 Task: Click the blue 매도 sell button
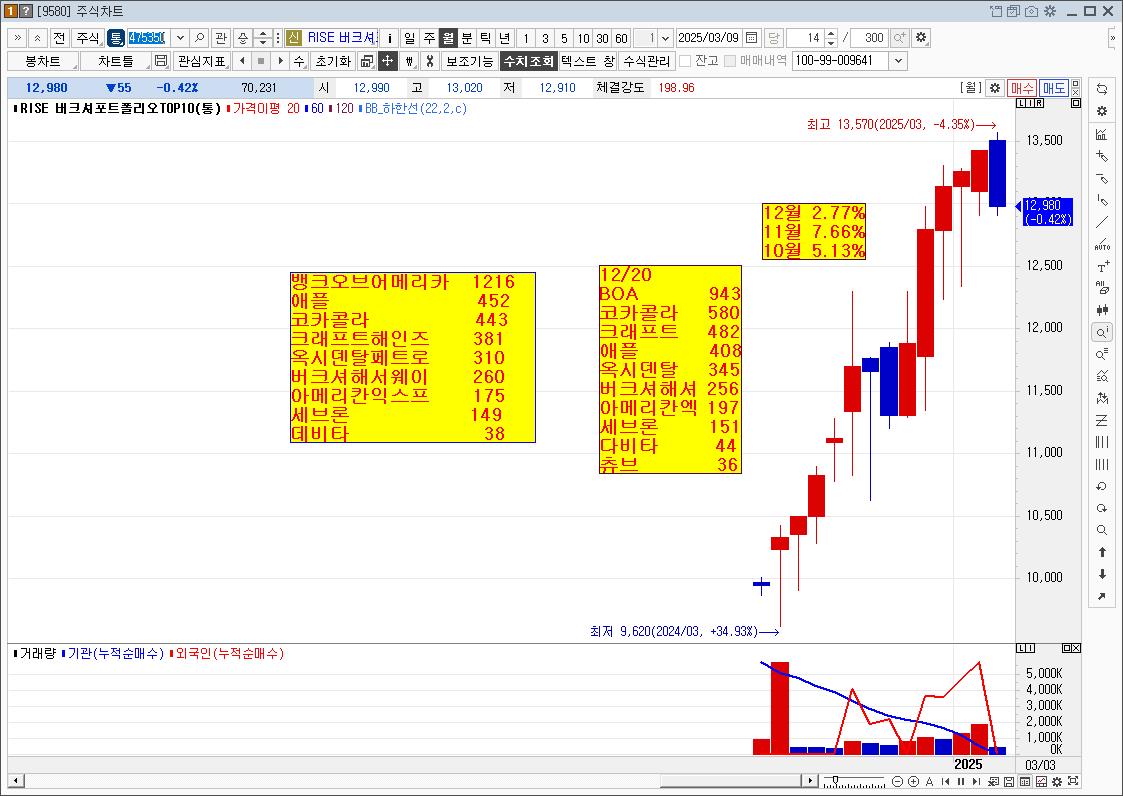(1054, 88)
